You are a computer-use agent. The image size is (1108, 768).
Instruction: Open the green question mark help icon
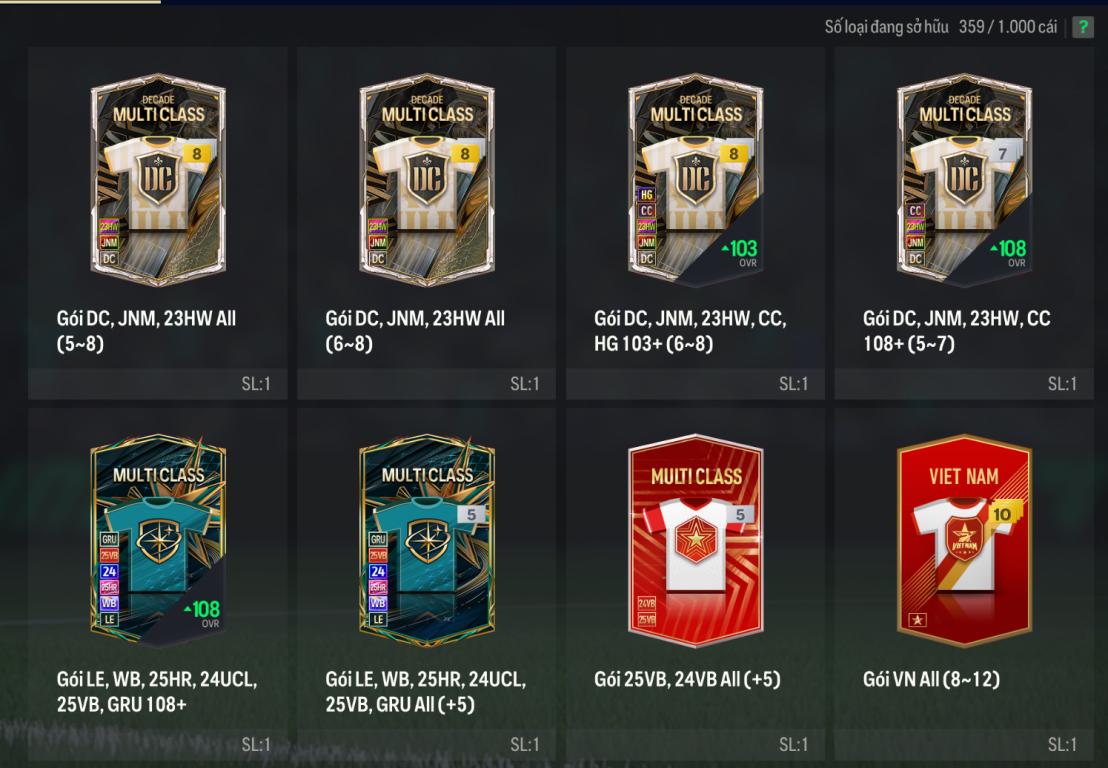(x=1083, y=27)
